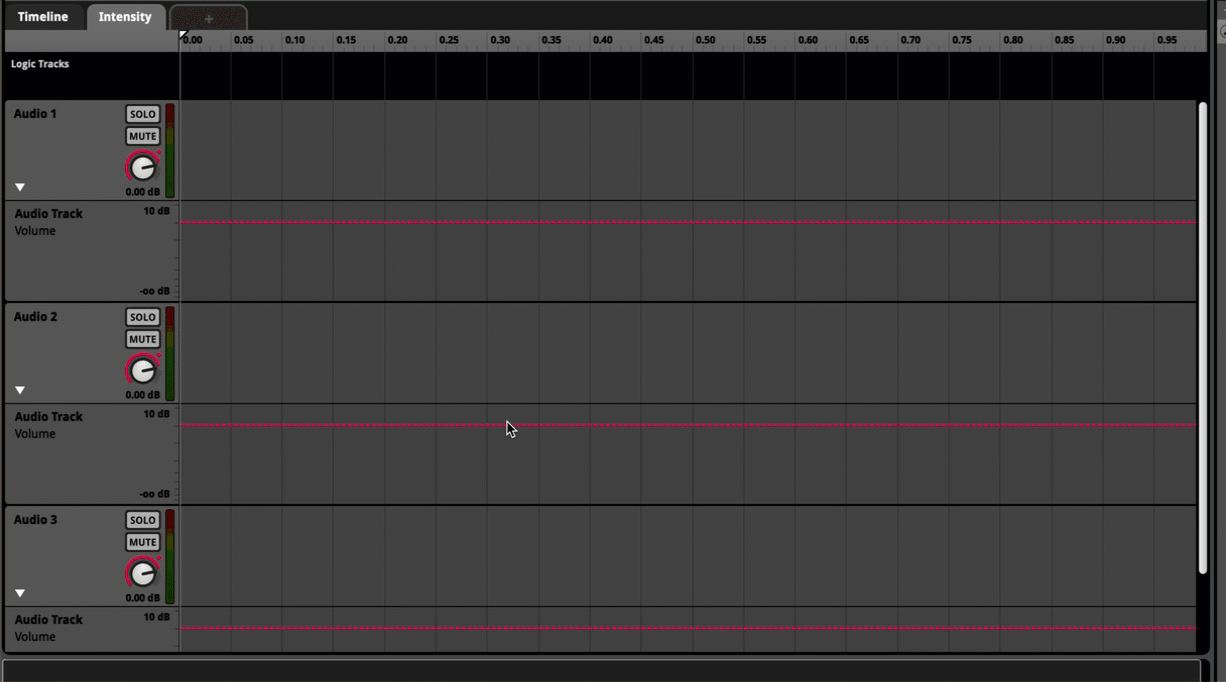
Task: Collapse the Audio 1 automation expander
Action: [20, 187]
